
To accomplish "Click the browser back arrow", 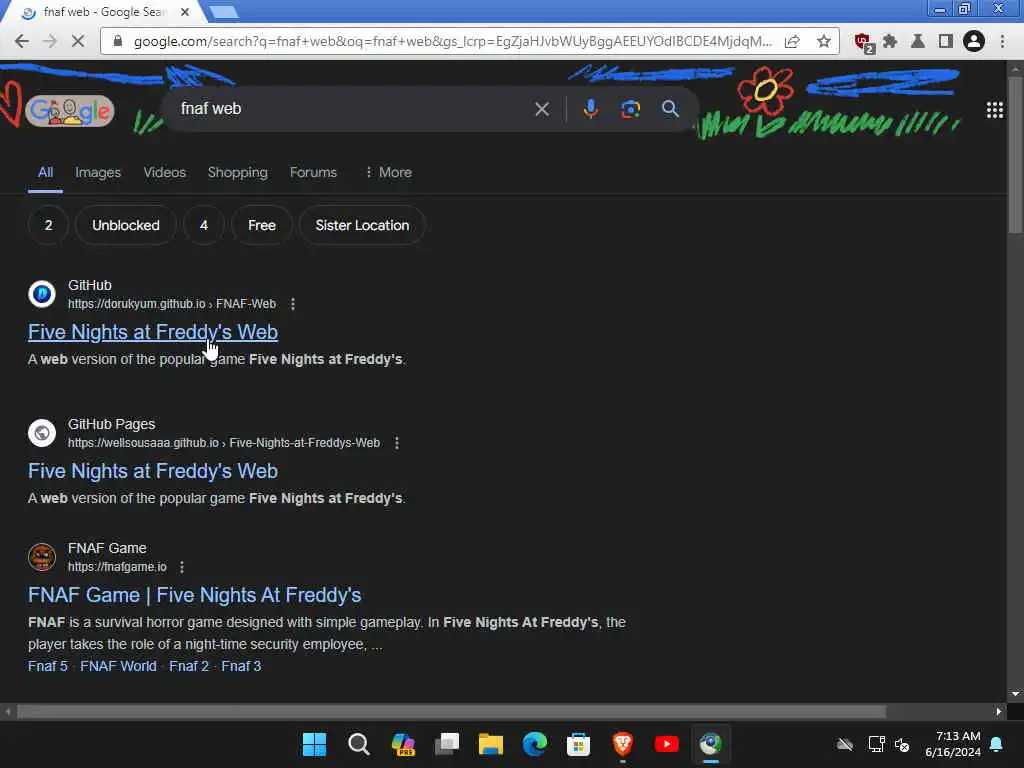I will pyautogui.click(x=22, y=41).
